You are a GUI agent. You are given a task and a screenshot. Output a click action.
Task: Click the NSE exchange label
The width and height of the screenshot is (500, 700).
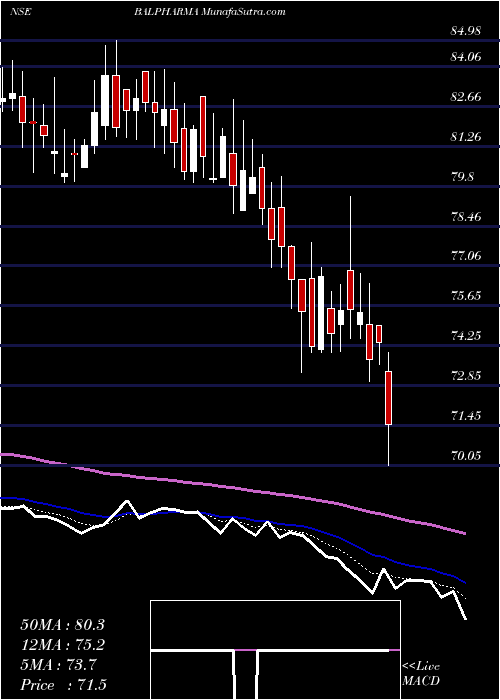pos(21,12)
